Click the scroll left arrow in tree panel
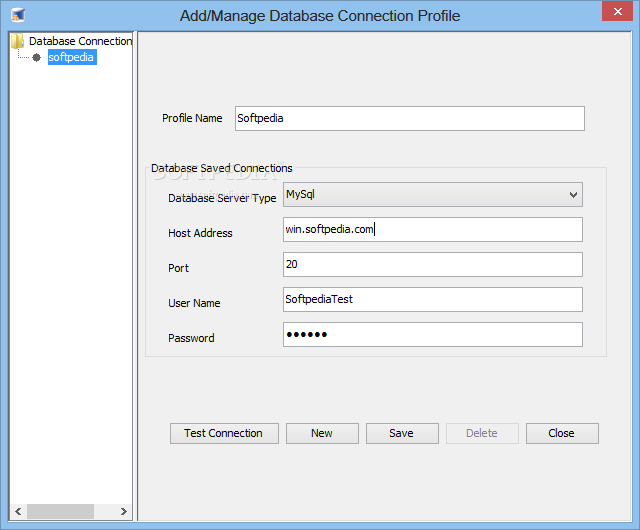The image size is (640, 530). tap(16, 511)
